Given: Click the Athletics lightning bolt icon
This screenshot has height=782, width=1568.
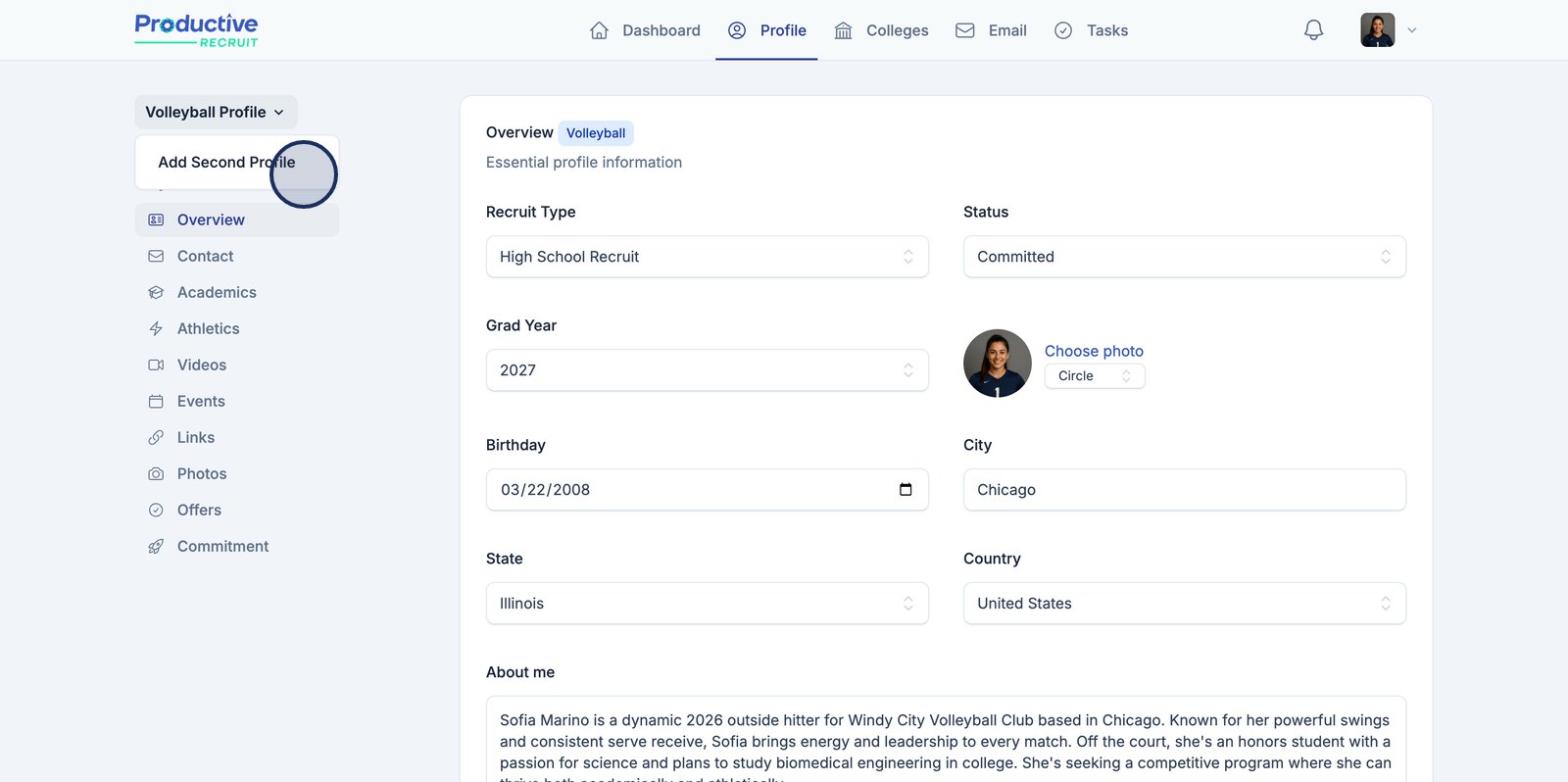Looking at the screenshot, I should [x=156, y=329].
